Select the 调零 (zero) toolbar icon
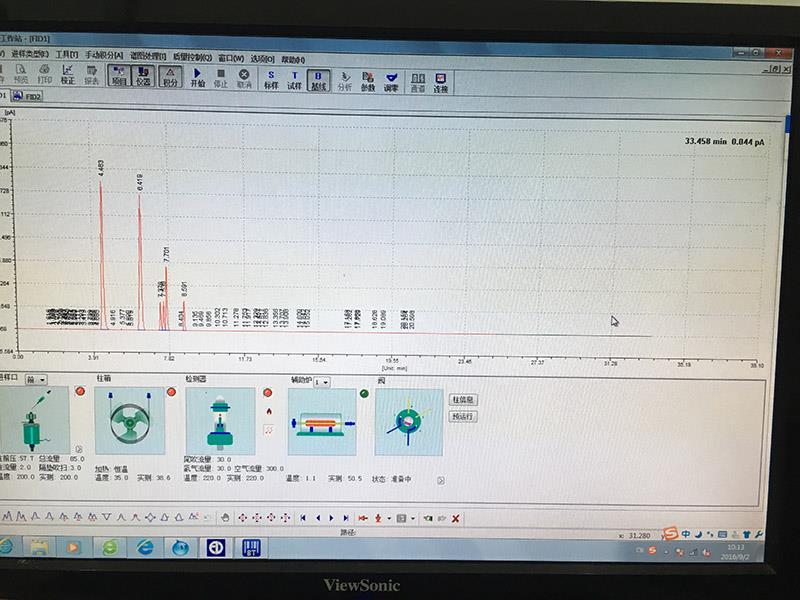Viewport: 800px width, 600px height. click(392, 79)
